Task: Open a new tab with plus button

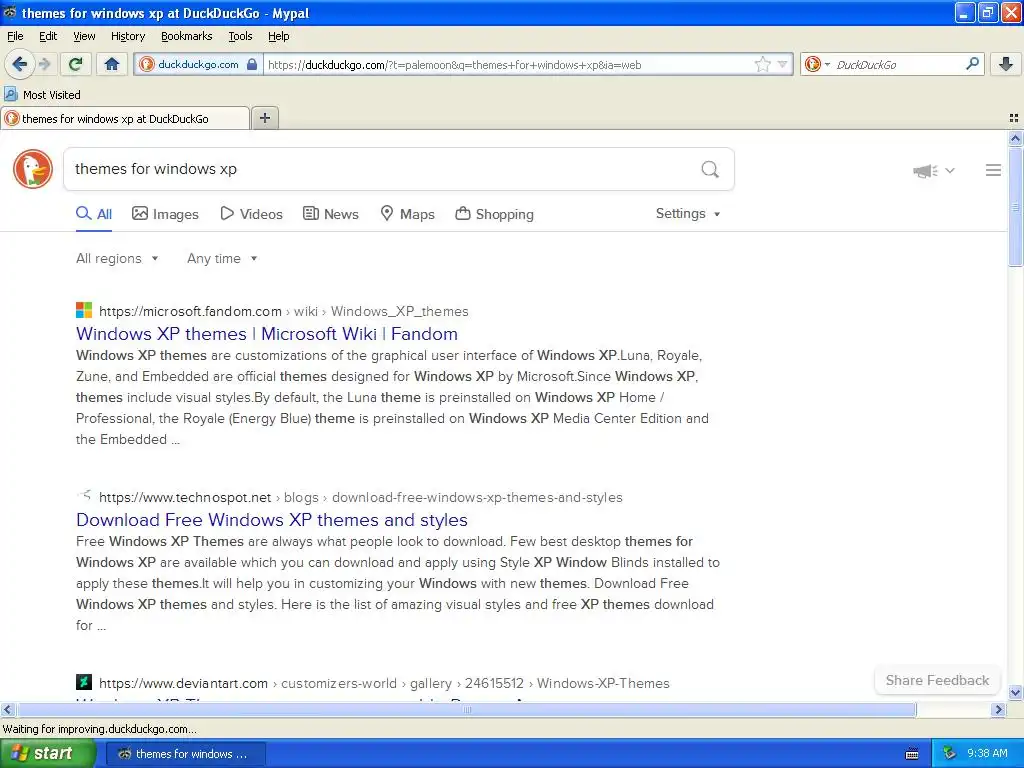Action: (264, 118)
